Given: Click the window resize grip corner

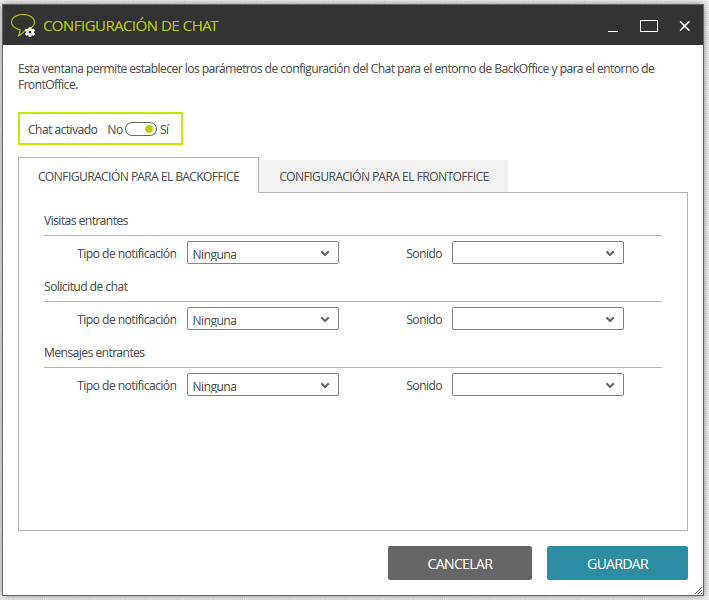Looking at the screenshot, I should (699, 590).
